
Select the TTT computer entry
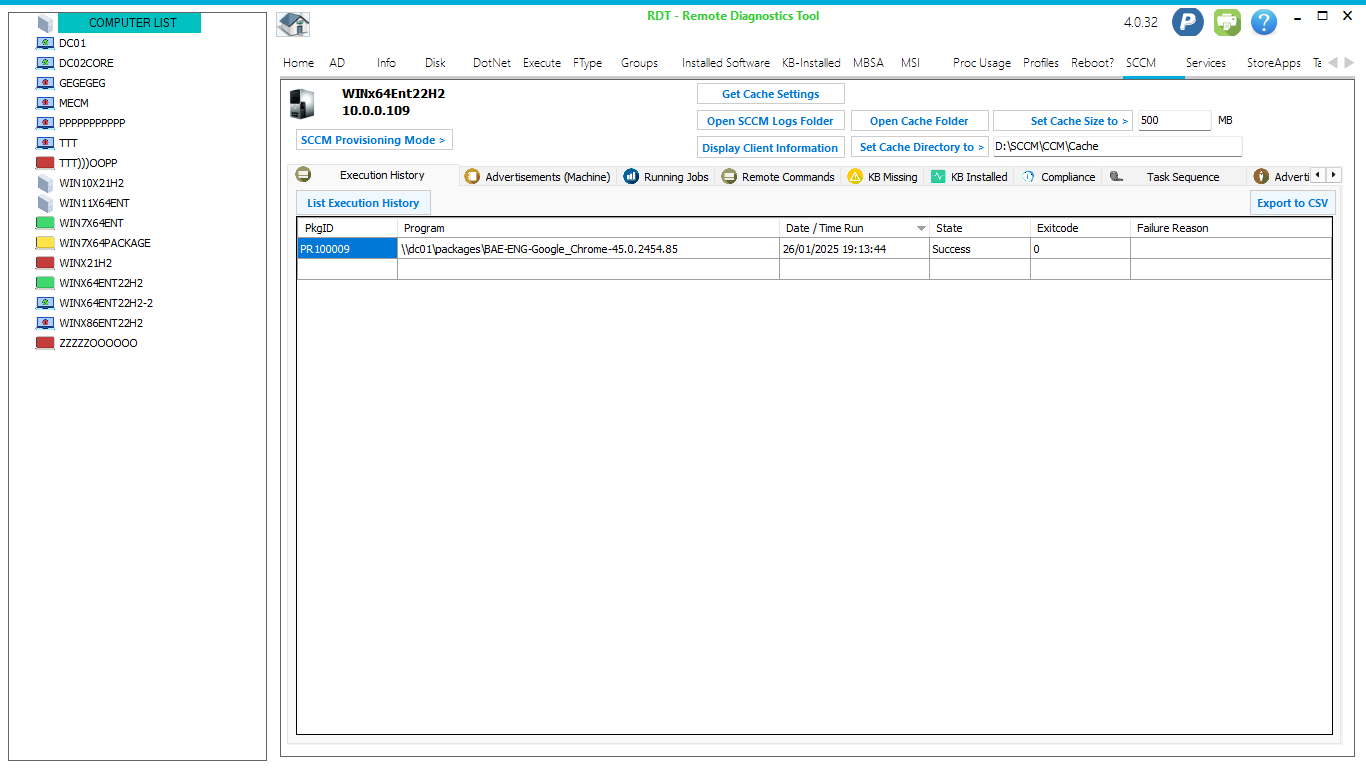68,143
